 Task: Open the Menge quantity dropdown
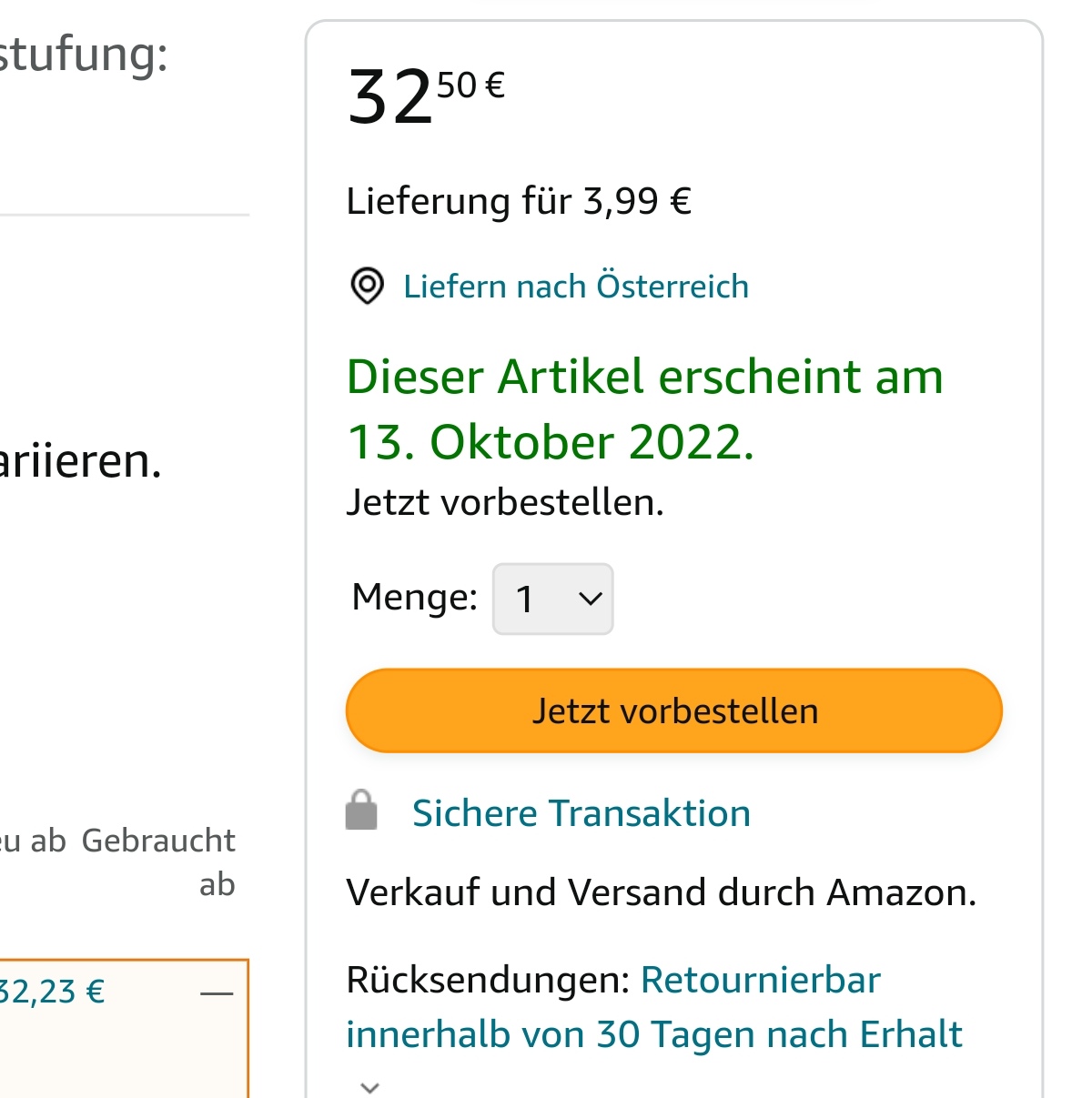pyautogui.click(x=552, y=599)
